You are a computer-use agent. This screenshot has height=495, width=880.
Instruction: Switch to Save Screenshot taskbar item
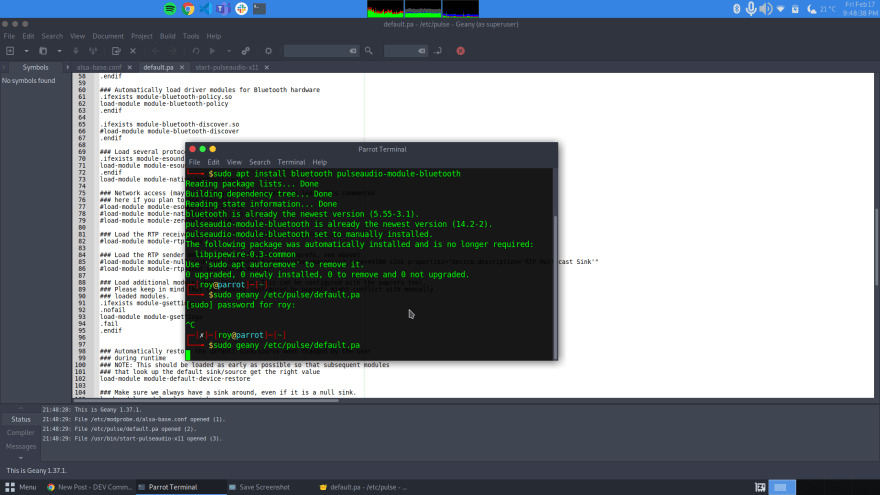(x=259, y=487)
